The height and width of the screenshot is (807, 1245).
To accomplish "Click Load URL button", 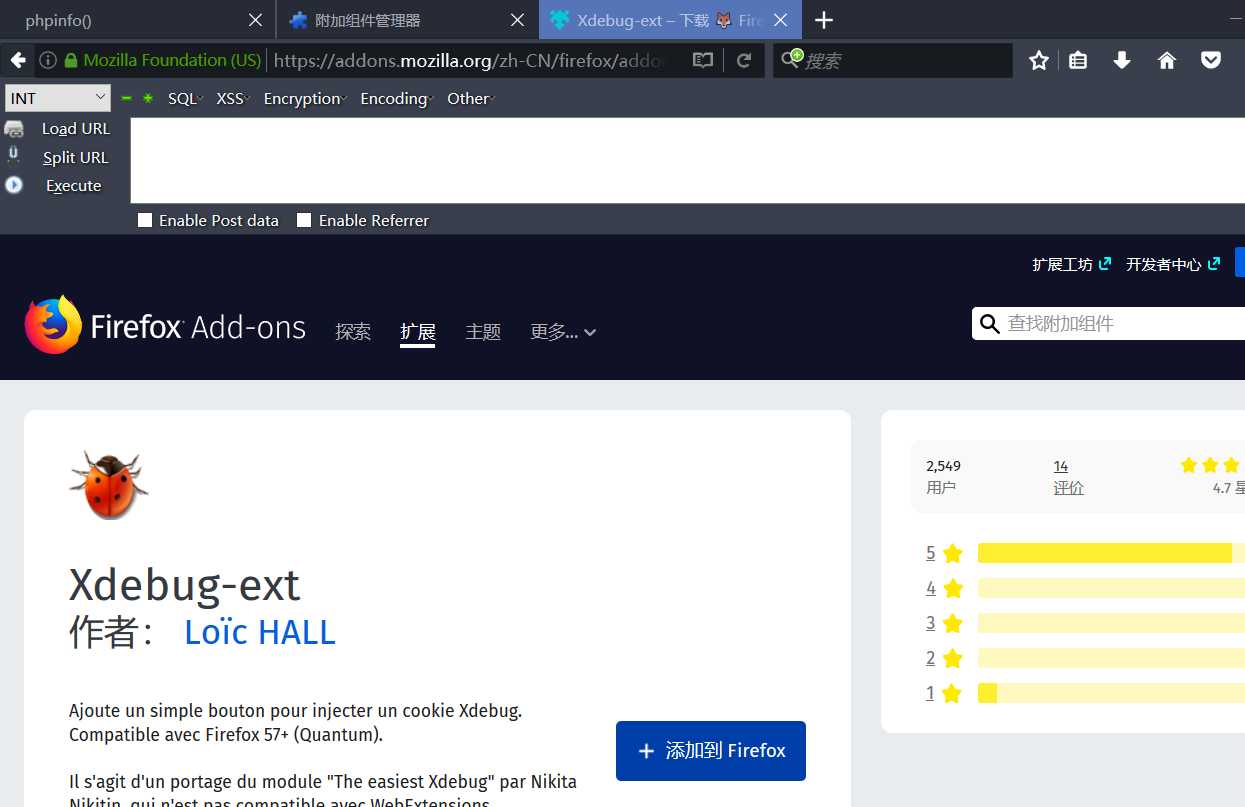I will [x=76, y=129].
